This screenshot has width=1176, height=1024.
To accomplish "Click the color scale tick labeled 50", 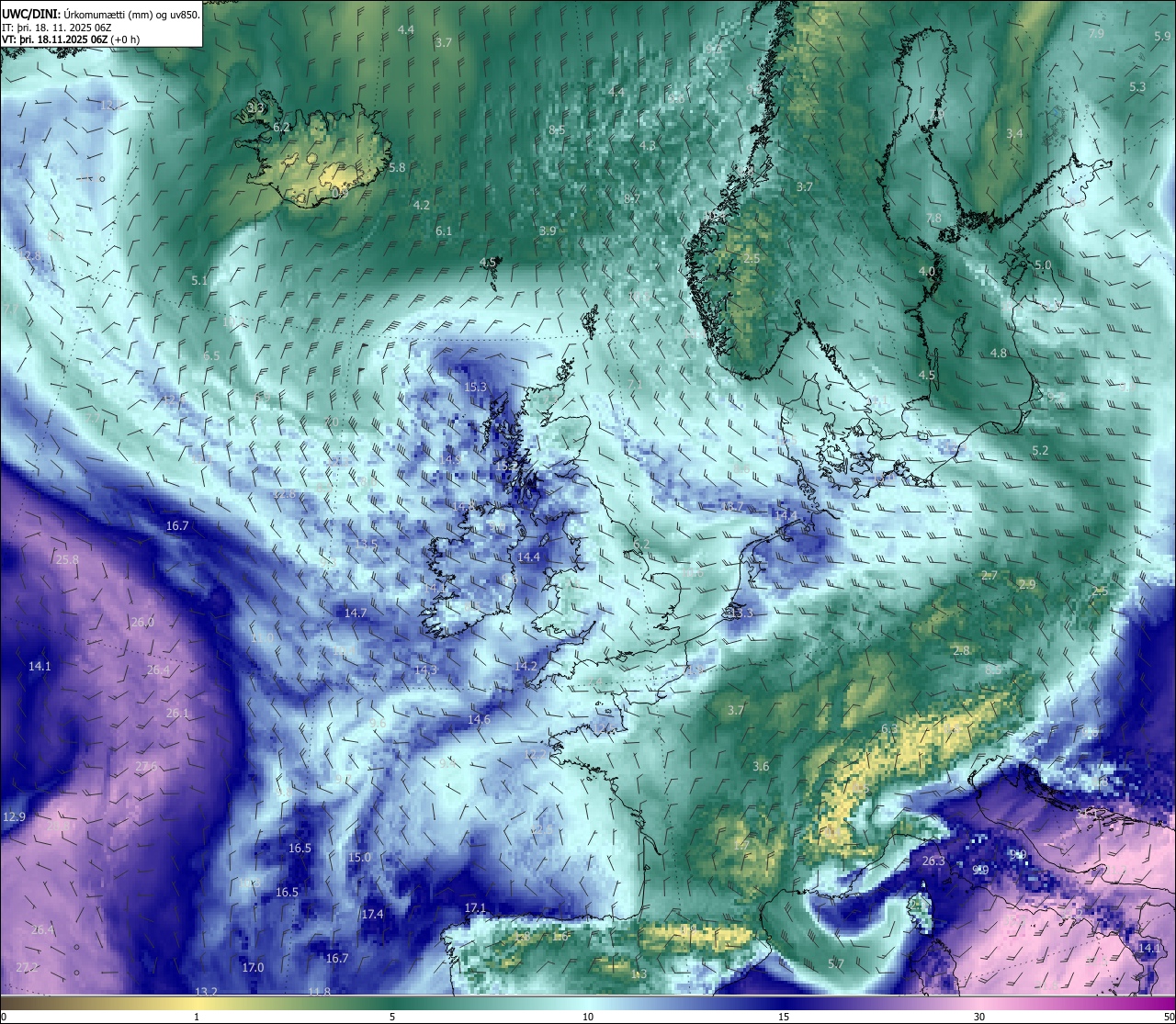I will [x=1168, y=1017].
